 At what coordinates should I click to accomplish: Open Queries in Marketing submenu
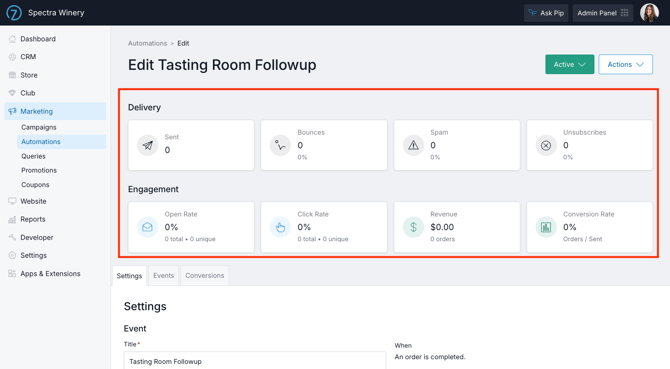pos(33,156)
